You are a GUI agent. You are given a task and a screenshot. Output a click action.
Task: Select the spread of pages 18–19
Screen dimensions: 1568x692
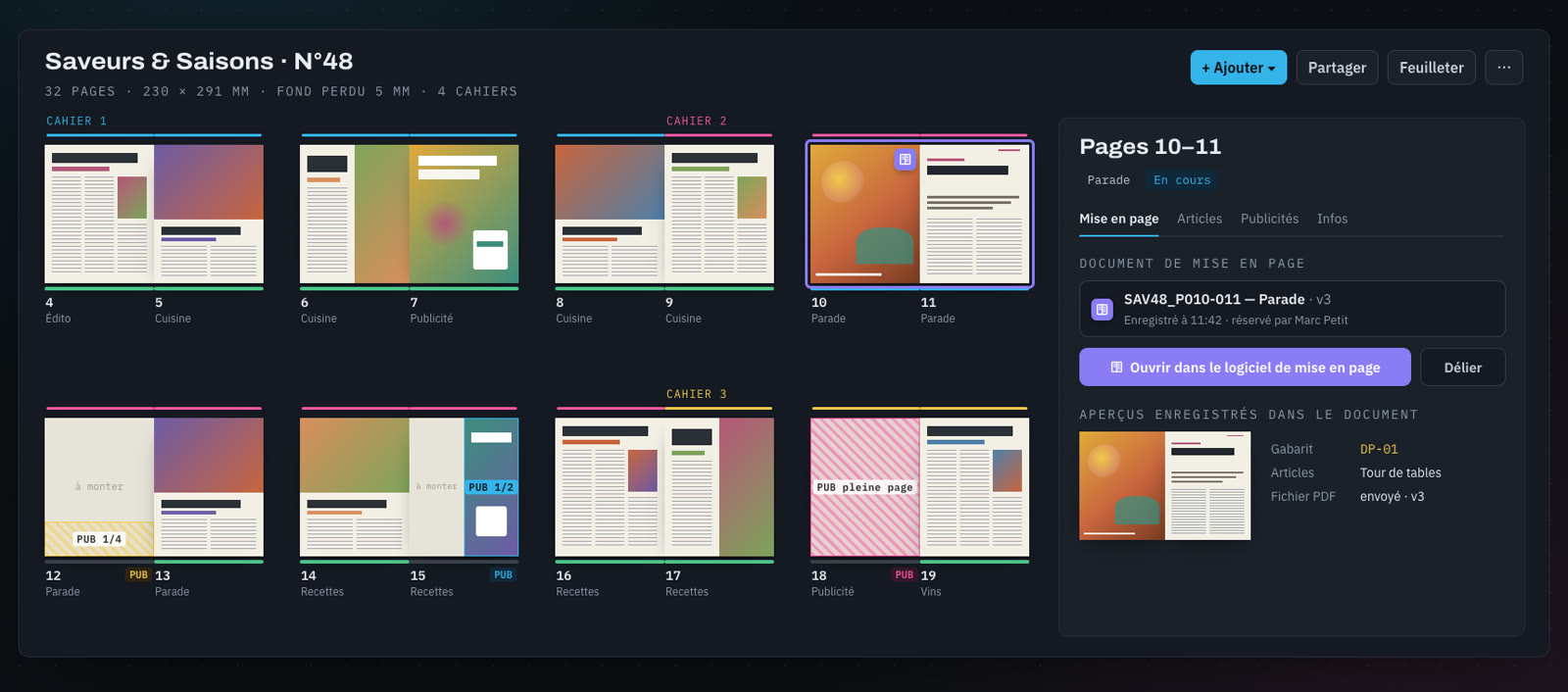[x=920, y=487]
